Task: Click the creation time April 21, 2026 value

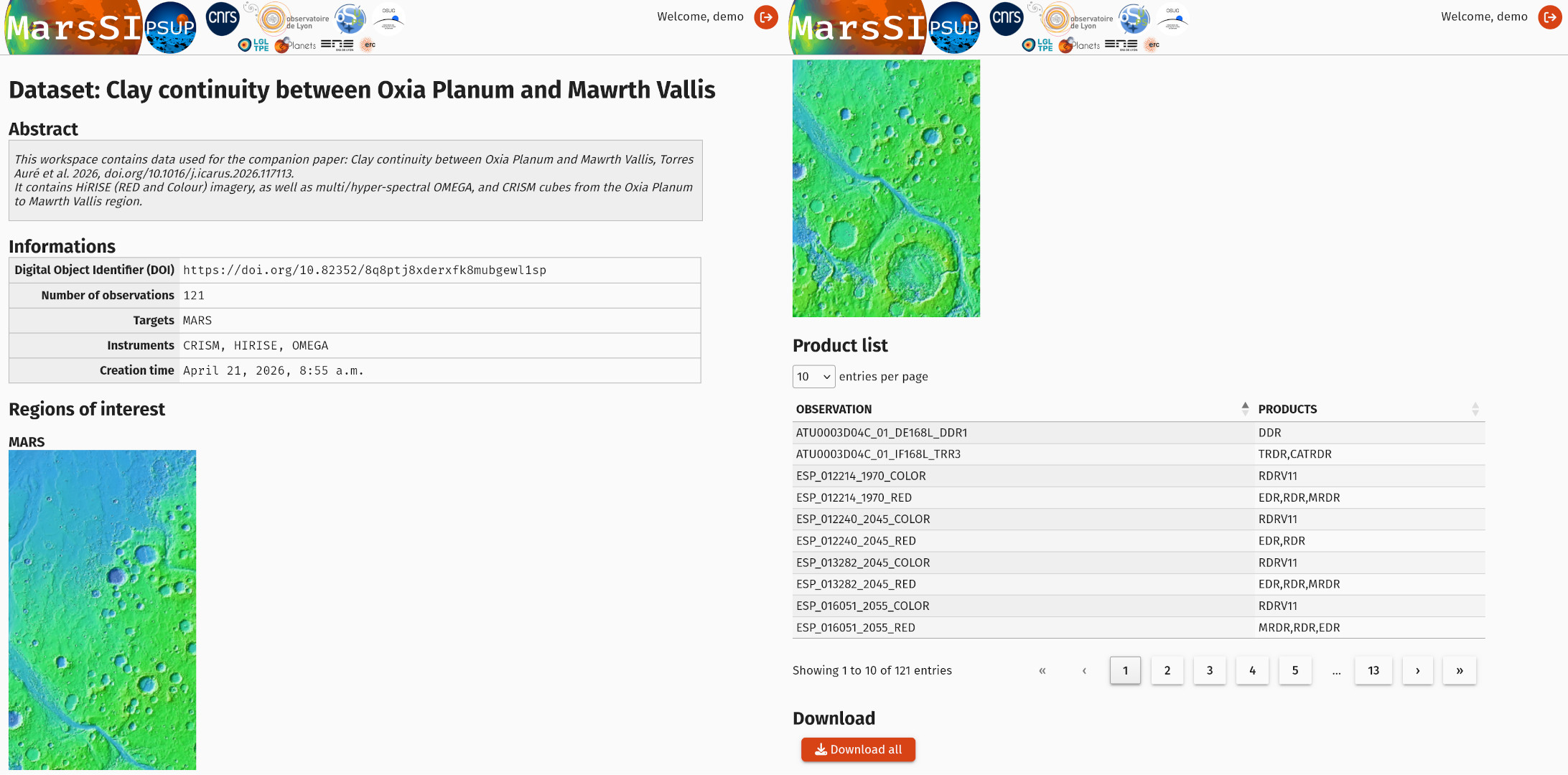Action: (274, 371)
